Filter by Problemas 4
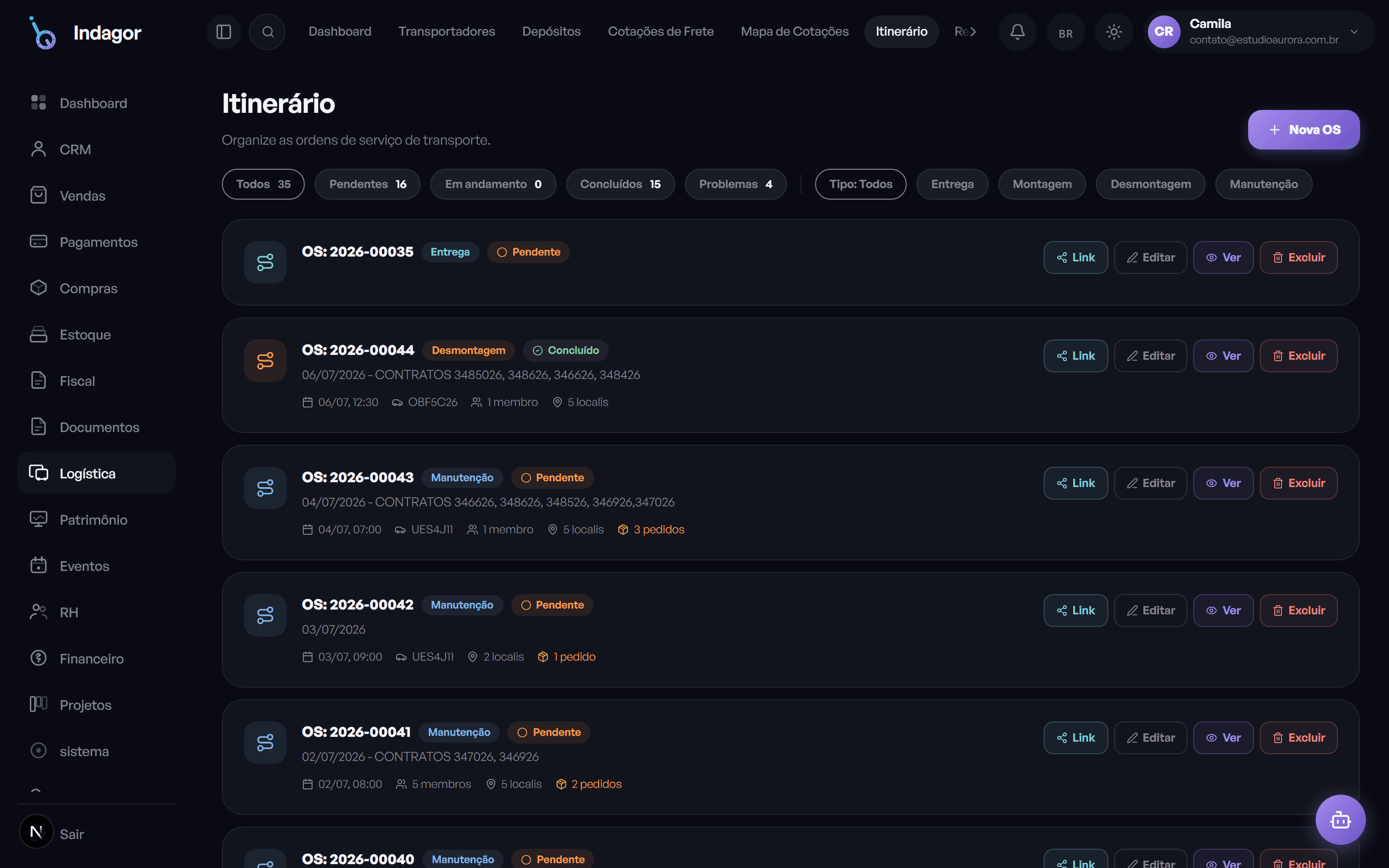 (x=735, y=184)
